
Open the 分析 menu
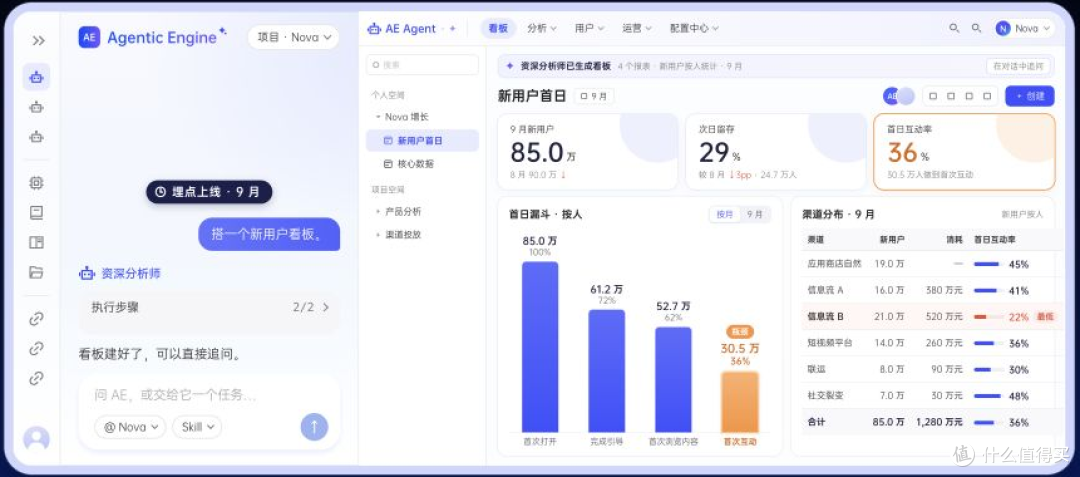click(x=542, y=28)
